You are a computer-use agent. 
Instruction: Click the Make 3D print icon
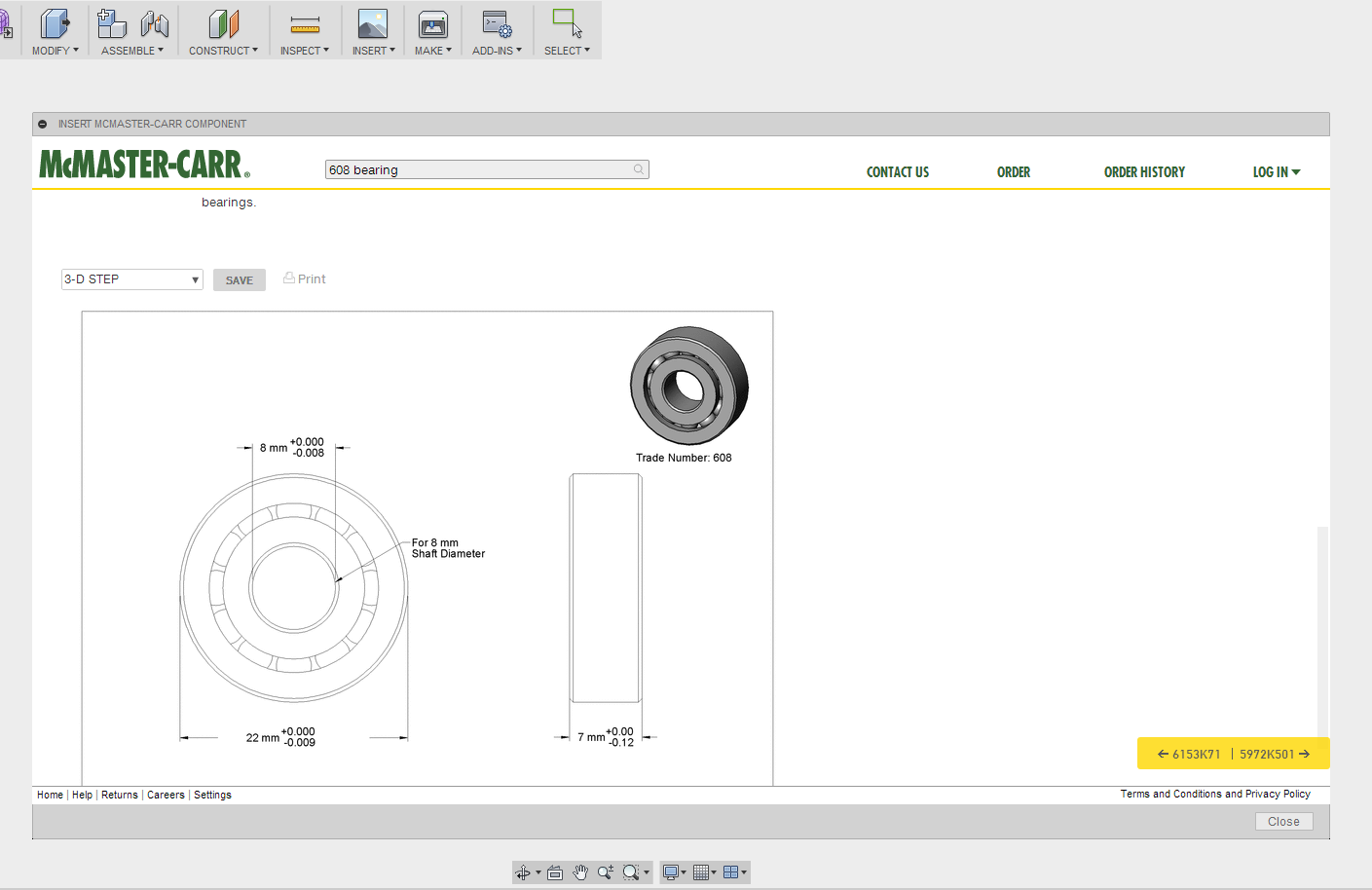[433, 23]
